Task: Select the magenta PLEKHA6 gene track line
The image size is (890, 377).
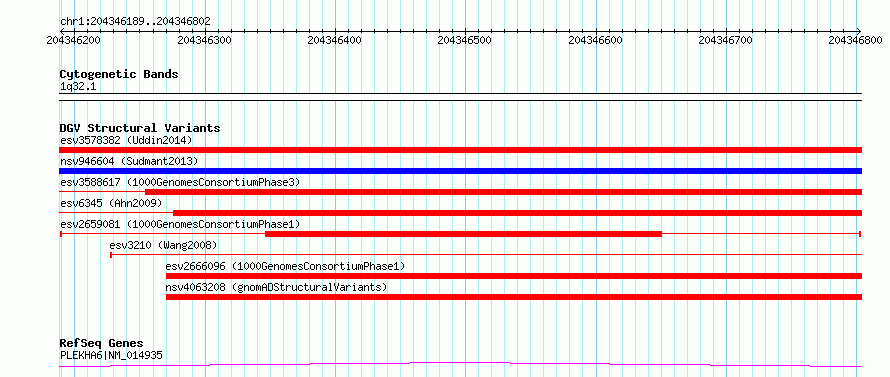Action: [x=460, y=365]
